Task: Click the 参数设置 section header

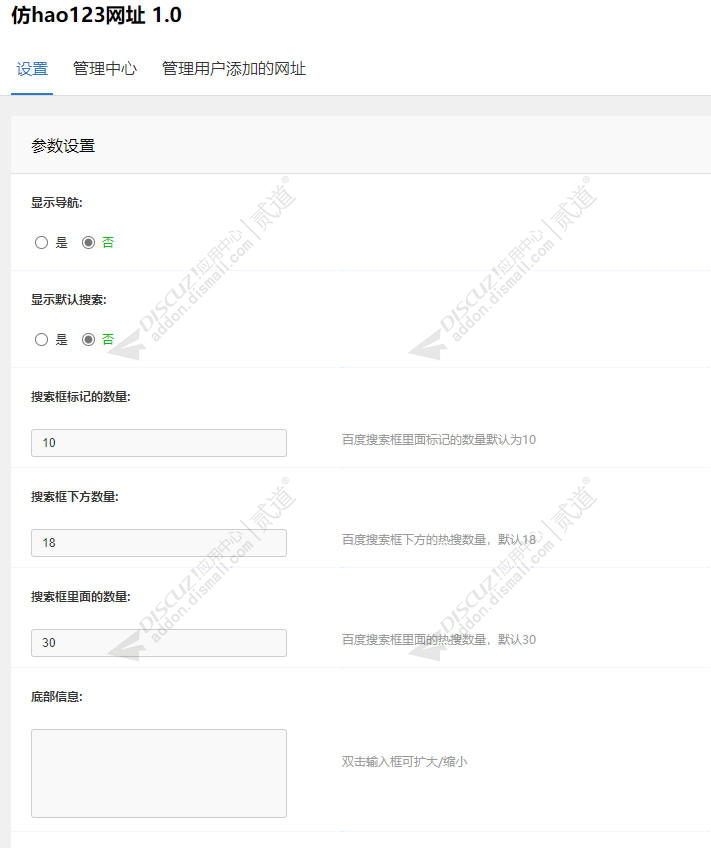Action: click(63, 146)
